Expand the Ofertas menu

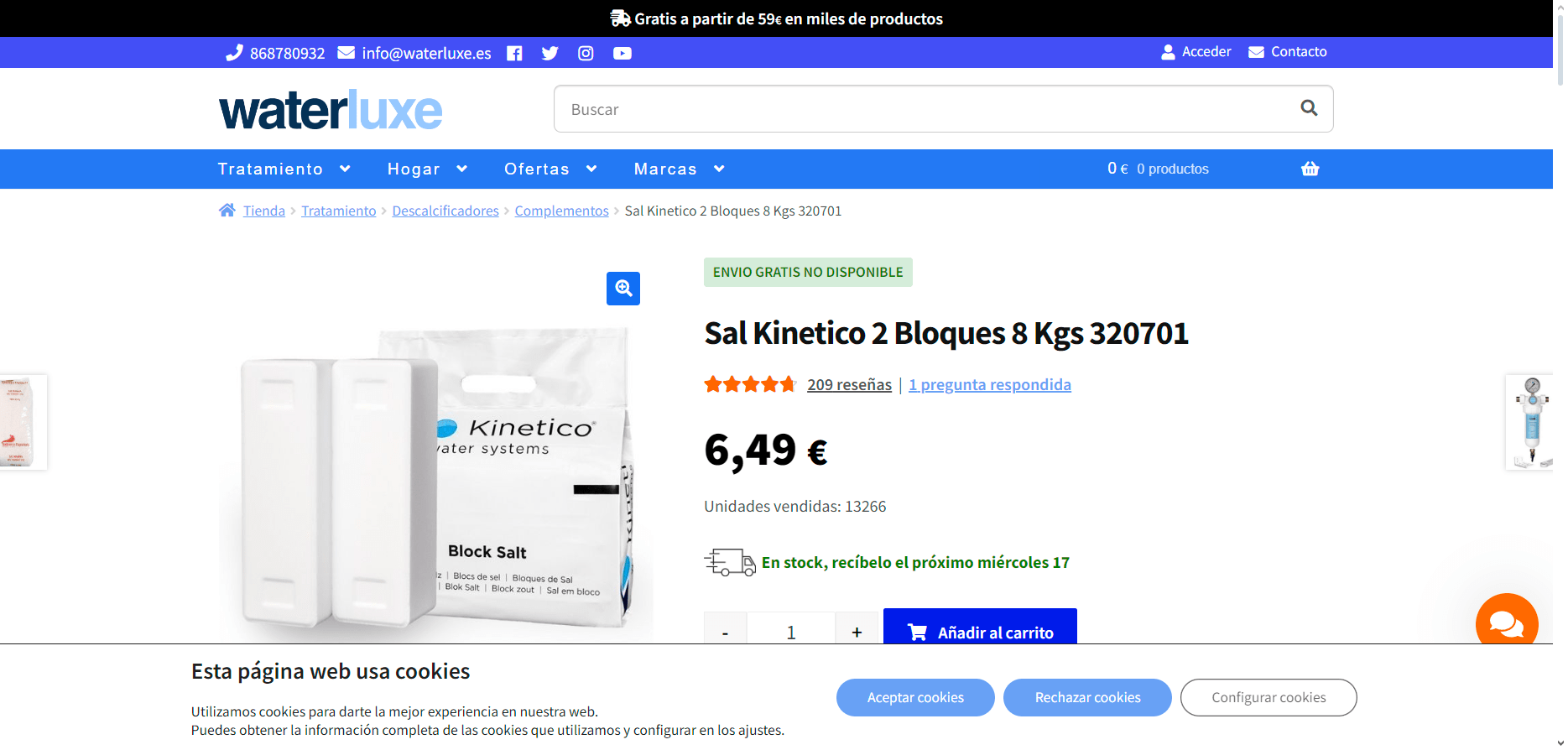coord(550,169)
